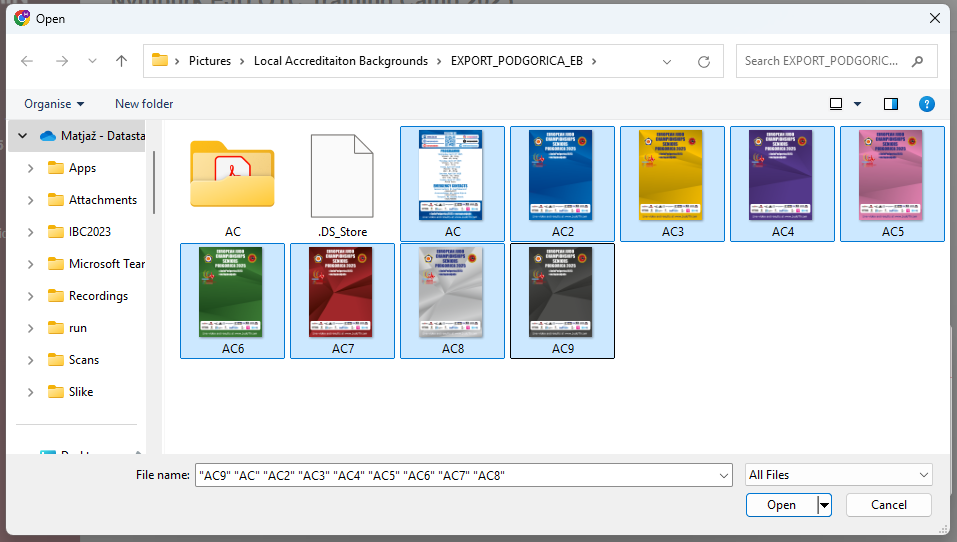Screen dimensions: 957x542
Task: Go up one folder level
Action: (121, 61)
